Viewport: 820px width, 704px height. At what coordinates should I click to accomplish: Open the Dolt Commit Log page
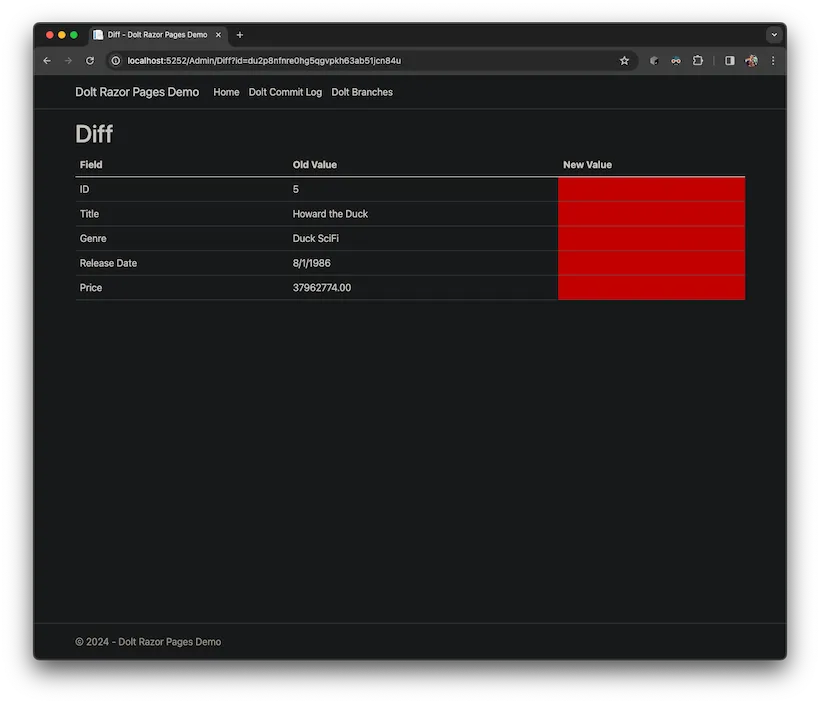[x=285, y=92]
